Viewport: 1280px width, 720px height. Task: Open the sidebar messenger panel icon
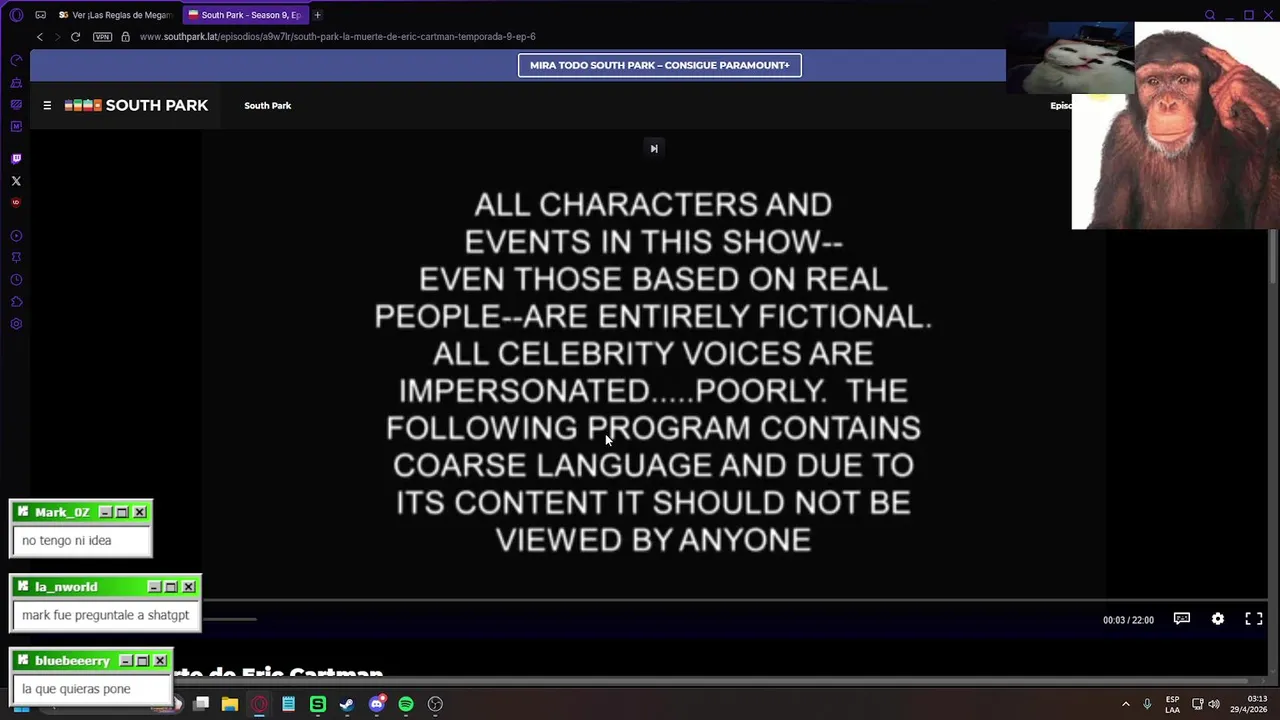tap(16, 127)
